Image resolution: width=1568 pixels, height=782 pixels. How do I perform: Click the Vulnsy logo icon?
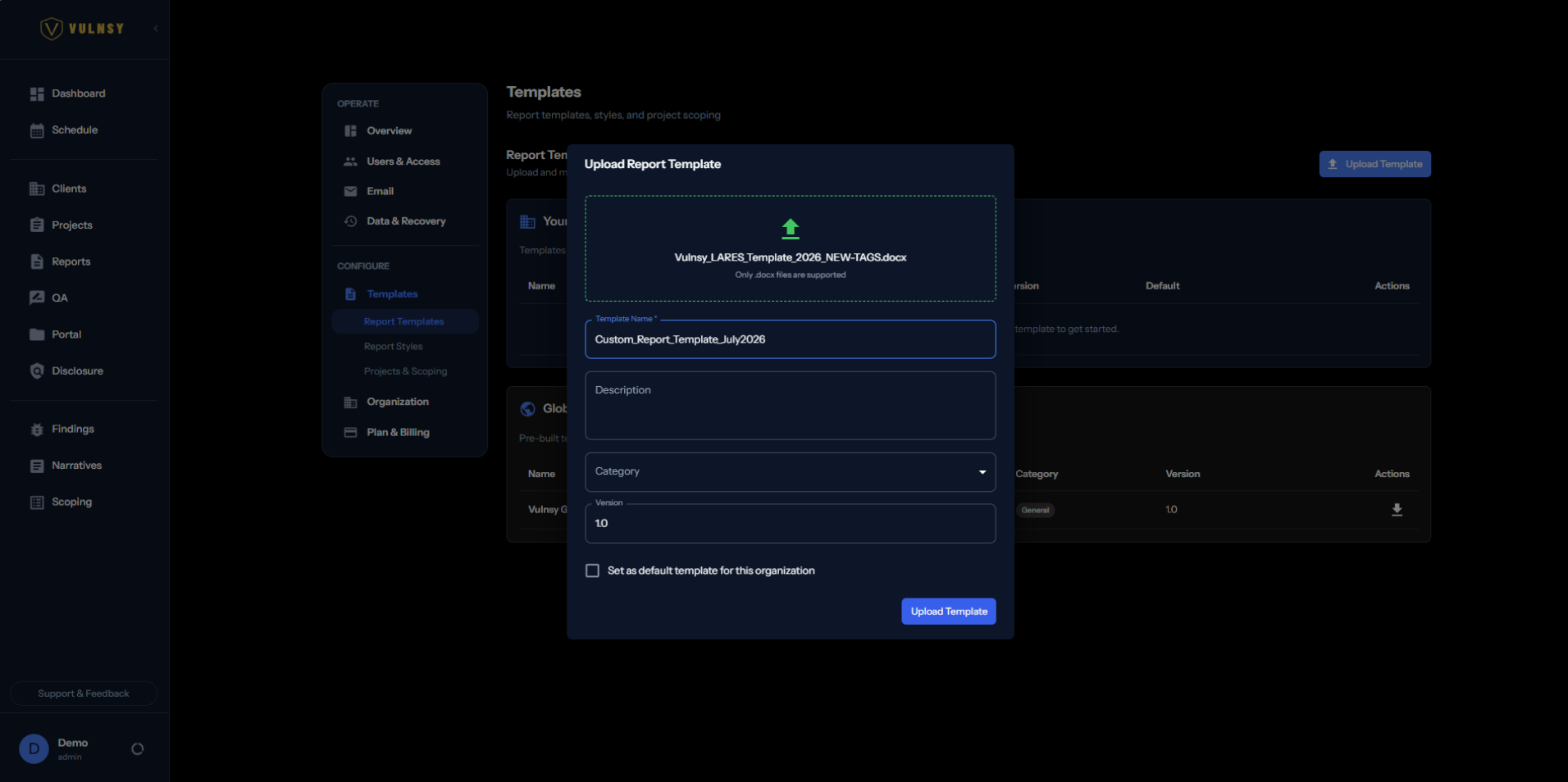pyautogui.click(x=52, y=29)
